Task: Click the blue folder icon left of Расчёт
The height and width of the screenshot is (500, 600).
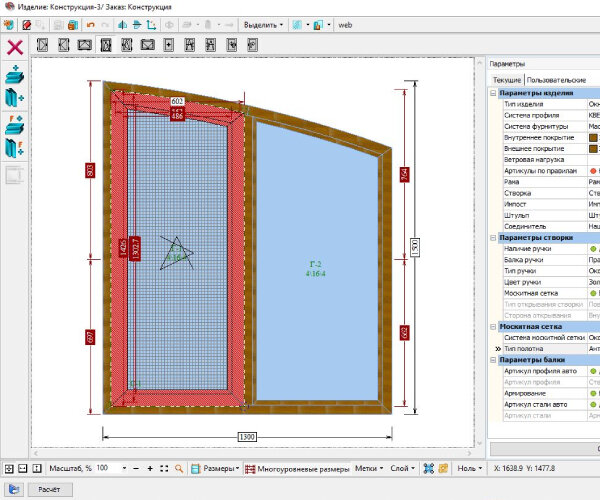Action: tap(14, 489)
